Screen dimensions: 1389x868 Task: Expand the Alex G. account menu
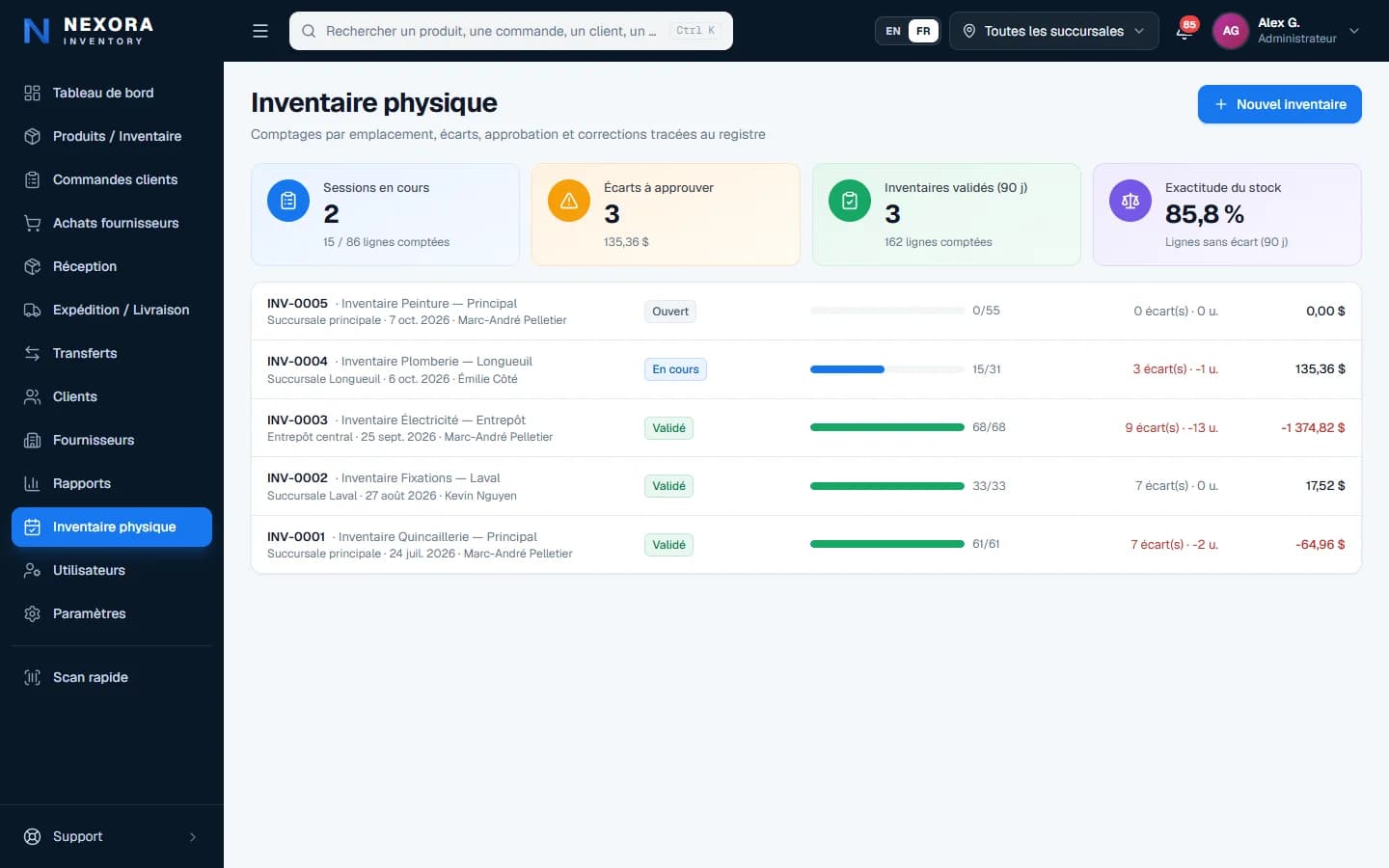coord(1289,31)
